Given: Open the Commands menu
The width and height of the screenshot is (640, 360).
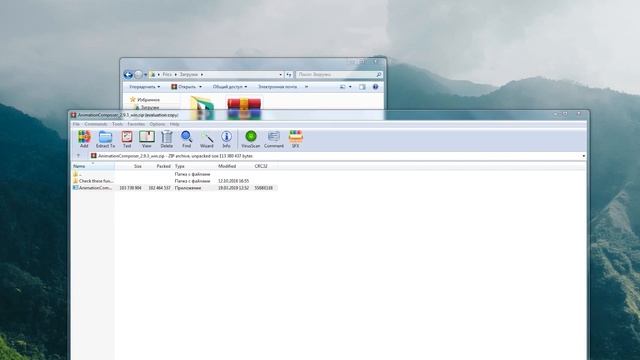Looking at the screenshot, I should pos(96,124).
